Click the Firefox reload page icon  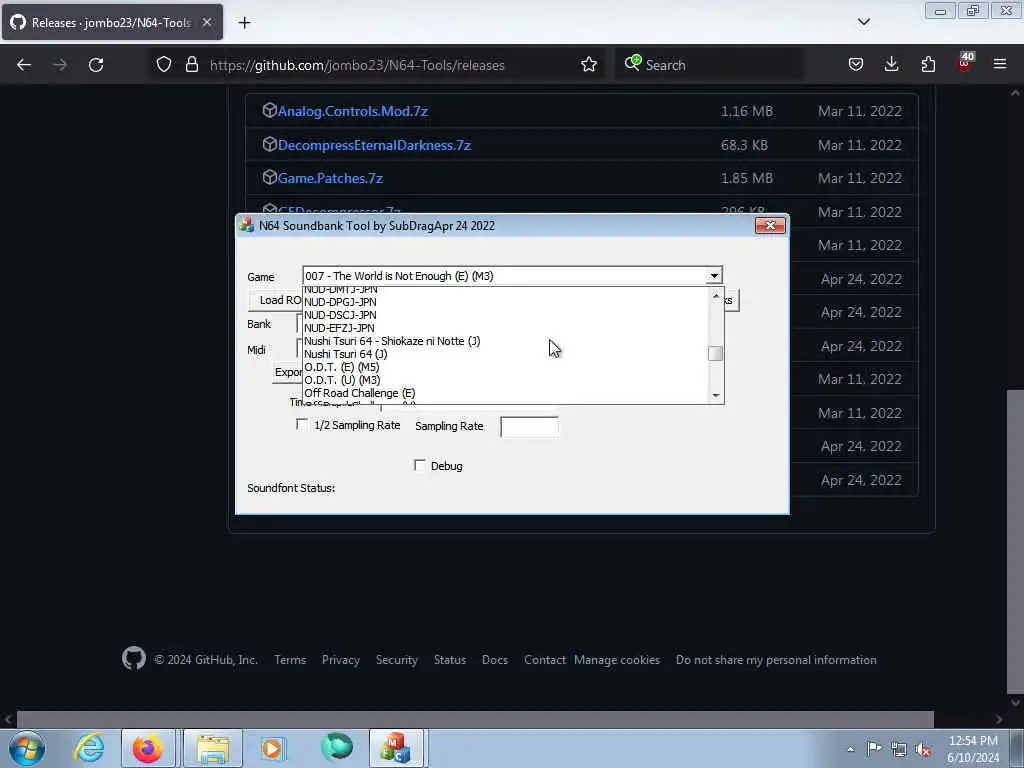click(96, 65)
